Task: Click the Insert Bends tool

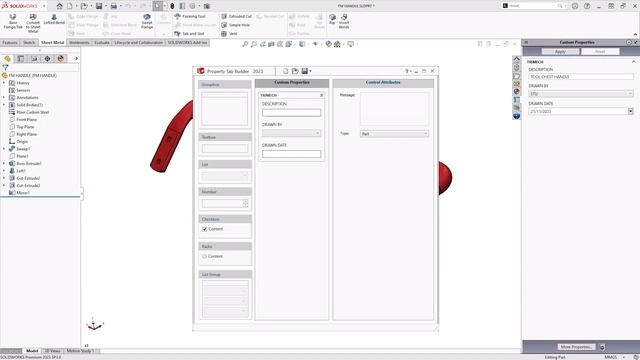Action: pyautogui.click(x=344, y=21)
